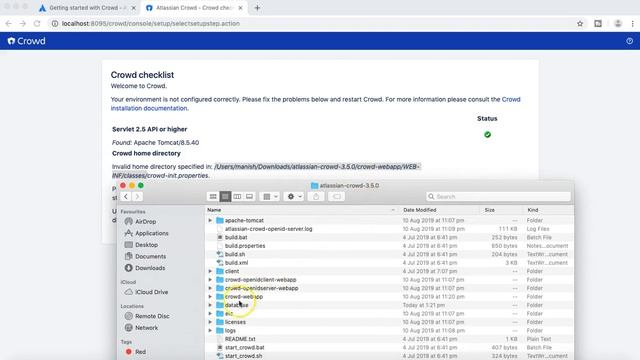Open Documents in Finder sidebar
Image resolution: width=640 pixels, height=360 pixels.
[145, 256]
